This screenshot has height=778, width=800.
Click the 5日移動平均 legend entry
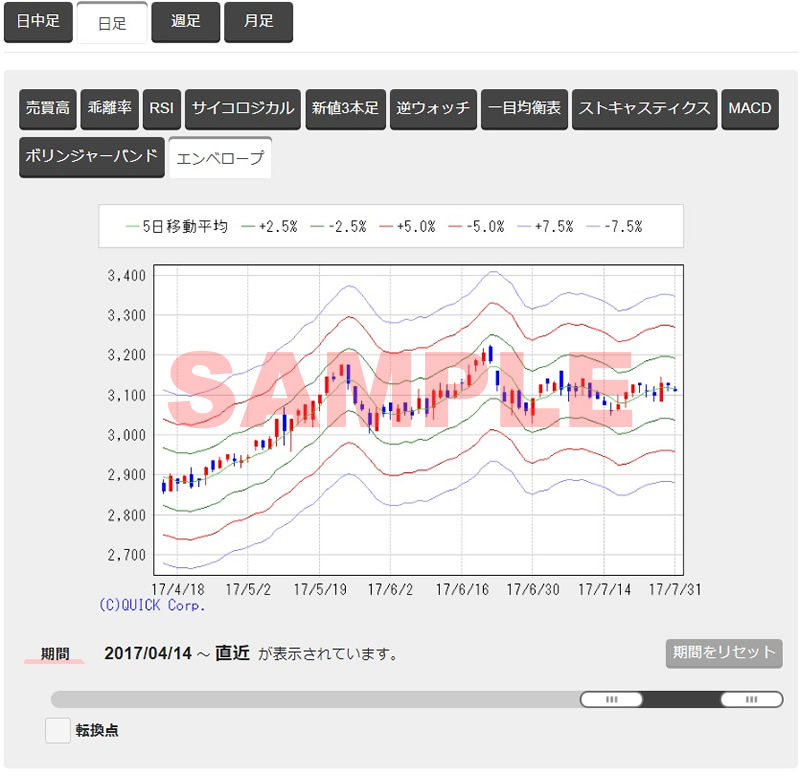click(x=177, y=227)
